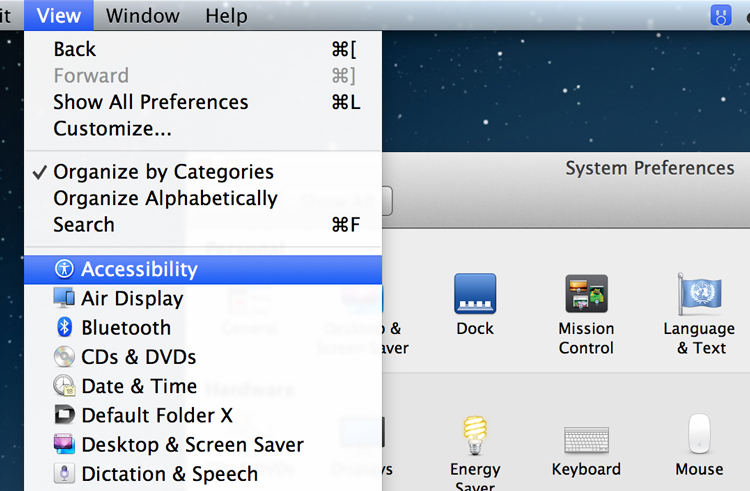Open the Mission Control preferences icon
The image size is (750, 491).
[586, 294]
